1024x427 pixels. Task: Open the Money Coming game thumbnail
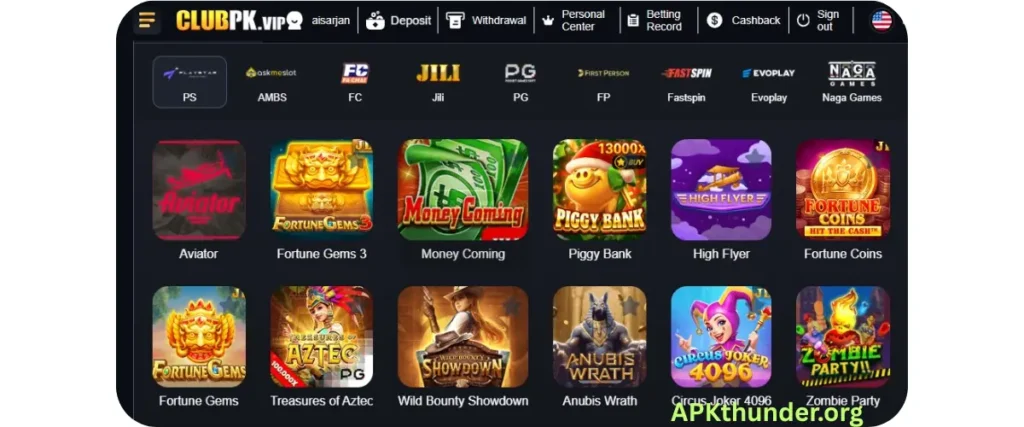[463, 190]
